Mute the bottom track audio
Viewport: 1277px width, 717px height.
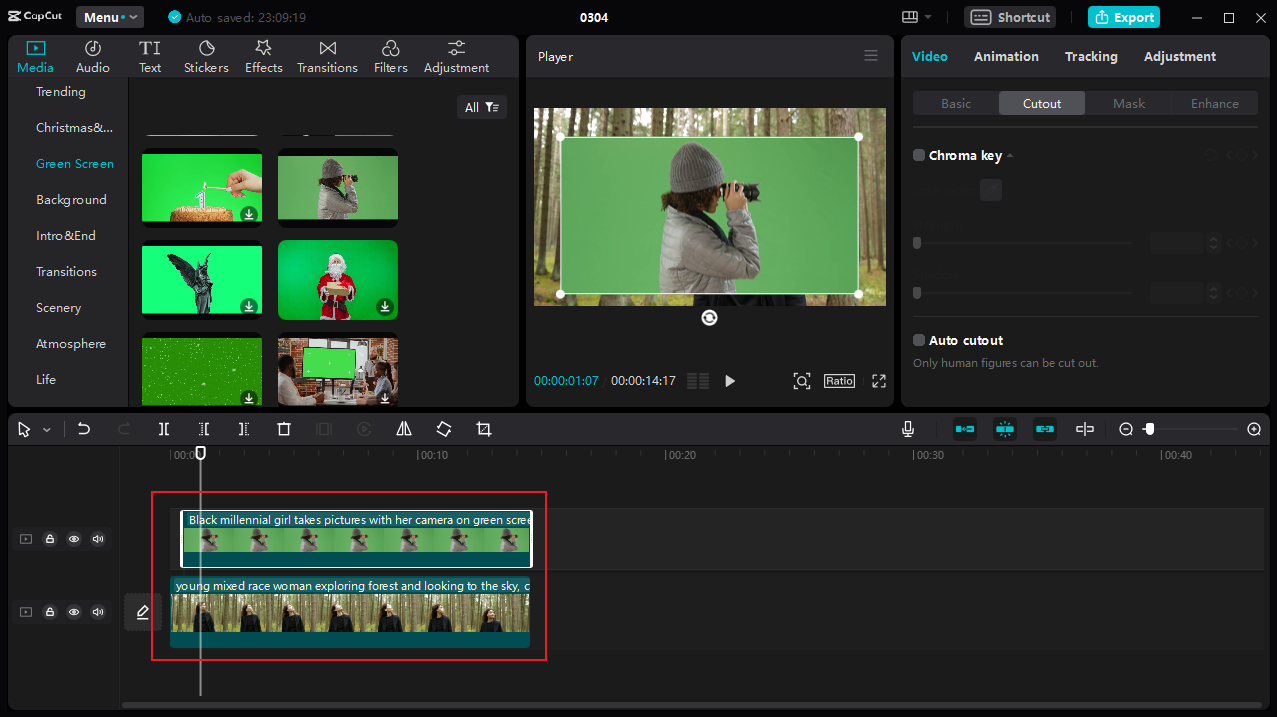pos(98,612)
